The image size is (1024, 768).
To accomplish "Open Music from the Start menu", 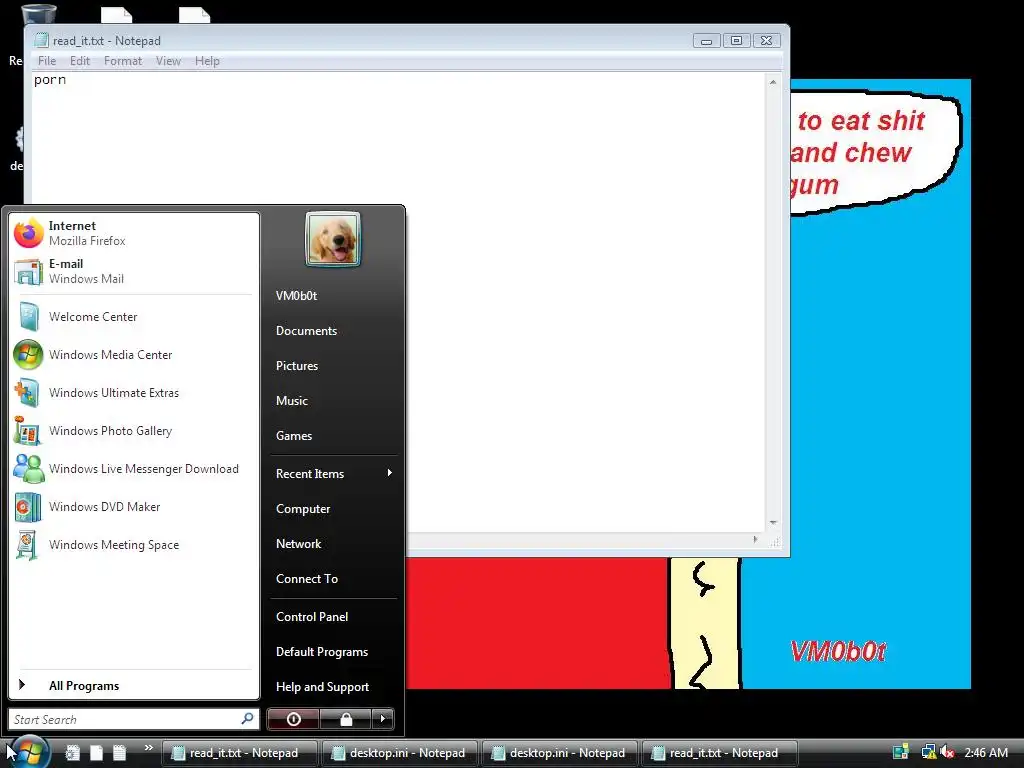I will [333, 401].
